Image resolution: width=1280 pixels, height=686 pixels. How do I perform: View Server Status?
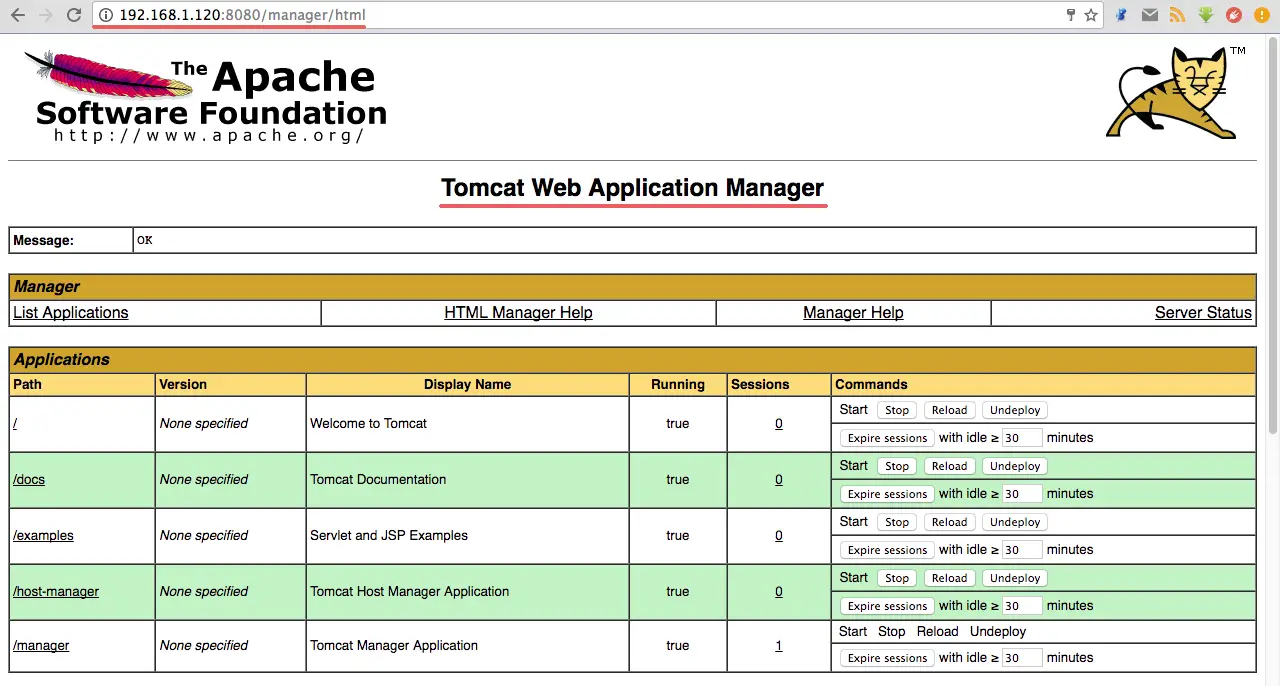(1203, 313)
